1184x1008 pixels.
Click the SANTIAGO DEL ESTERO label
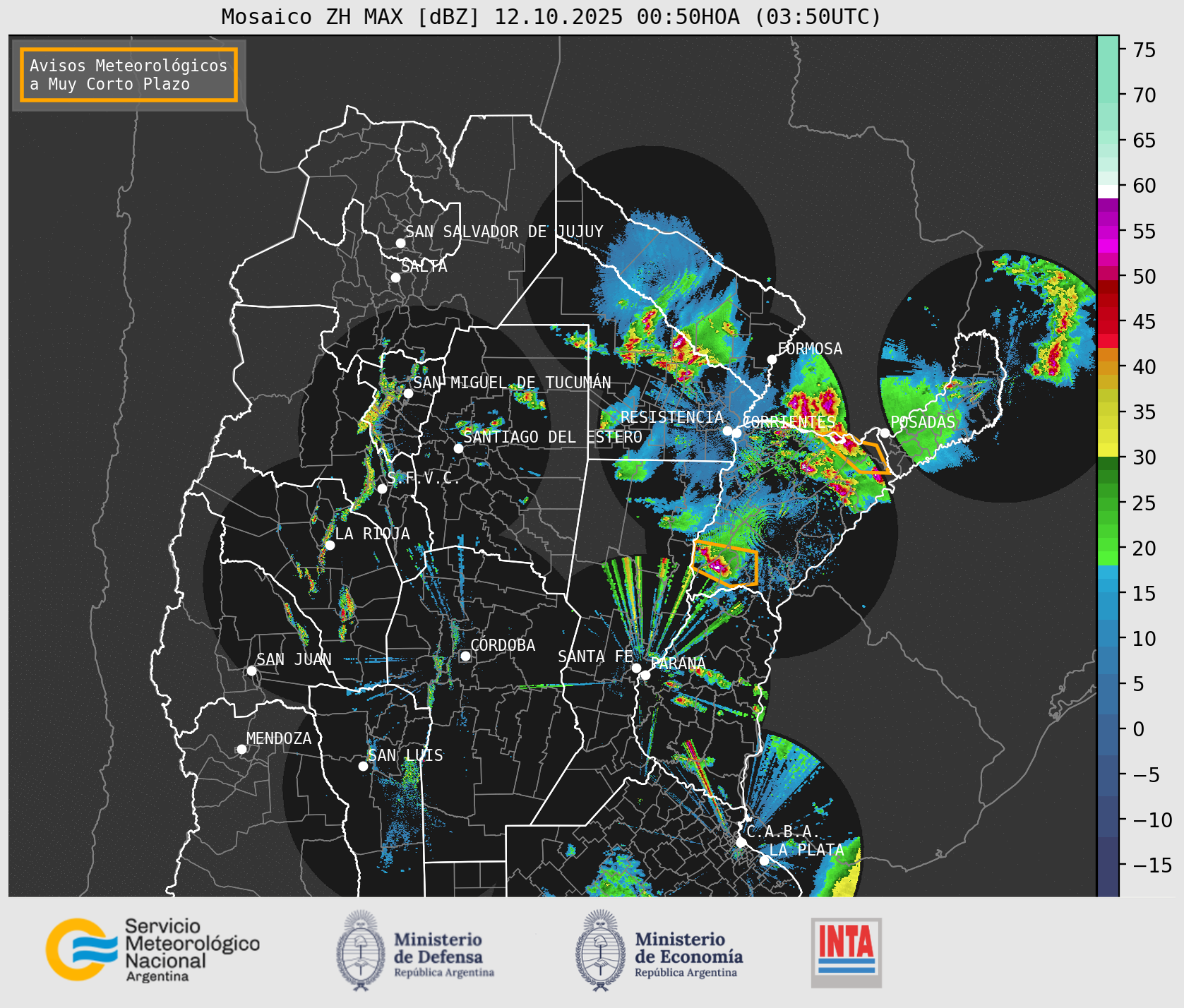[x=553, y=437]
